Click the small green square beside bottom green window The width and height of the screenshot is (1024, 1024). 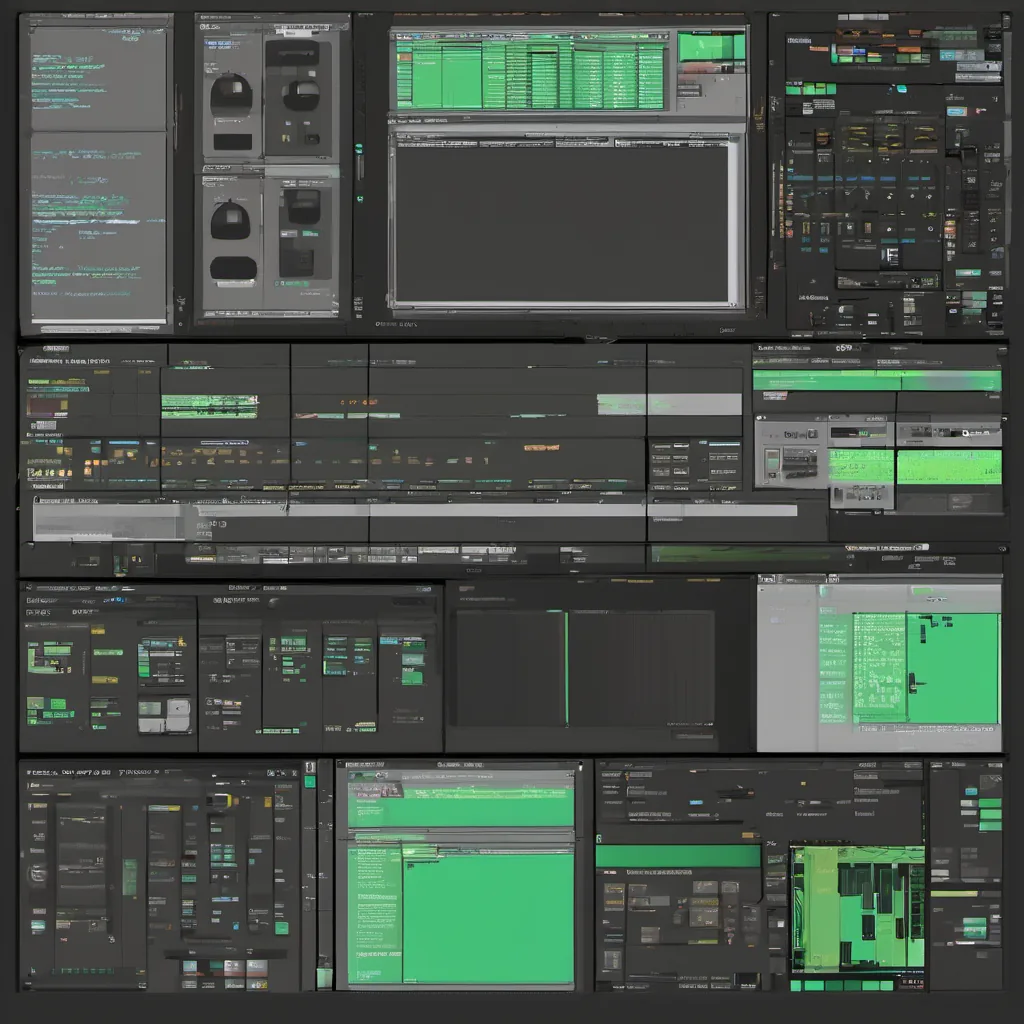[324, 977]
